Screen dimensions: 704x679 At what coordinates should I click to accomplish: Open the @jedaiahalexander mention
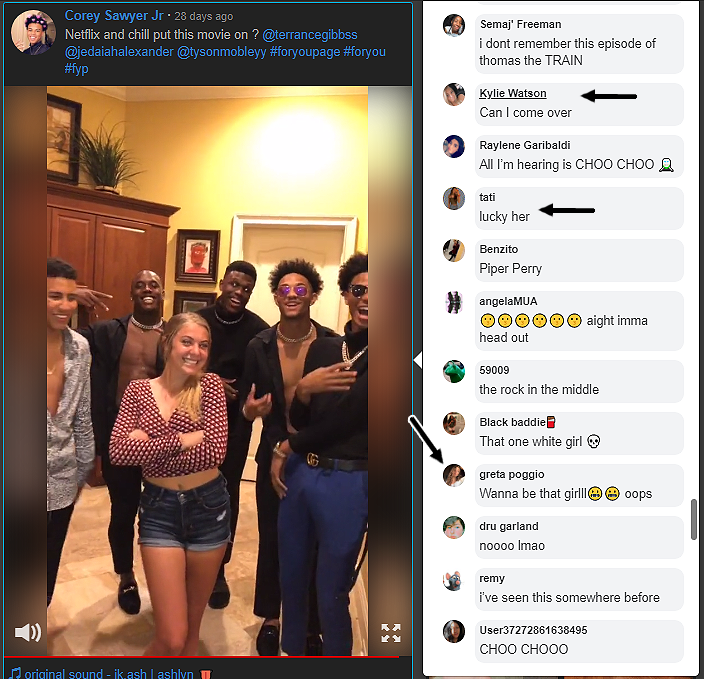(119, 52)
